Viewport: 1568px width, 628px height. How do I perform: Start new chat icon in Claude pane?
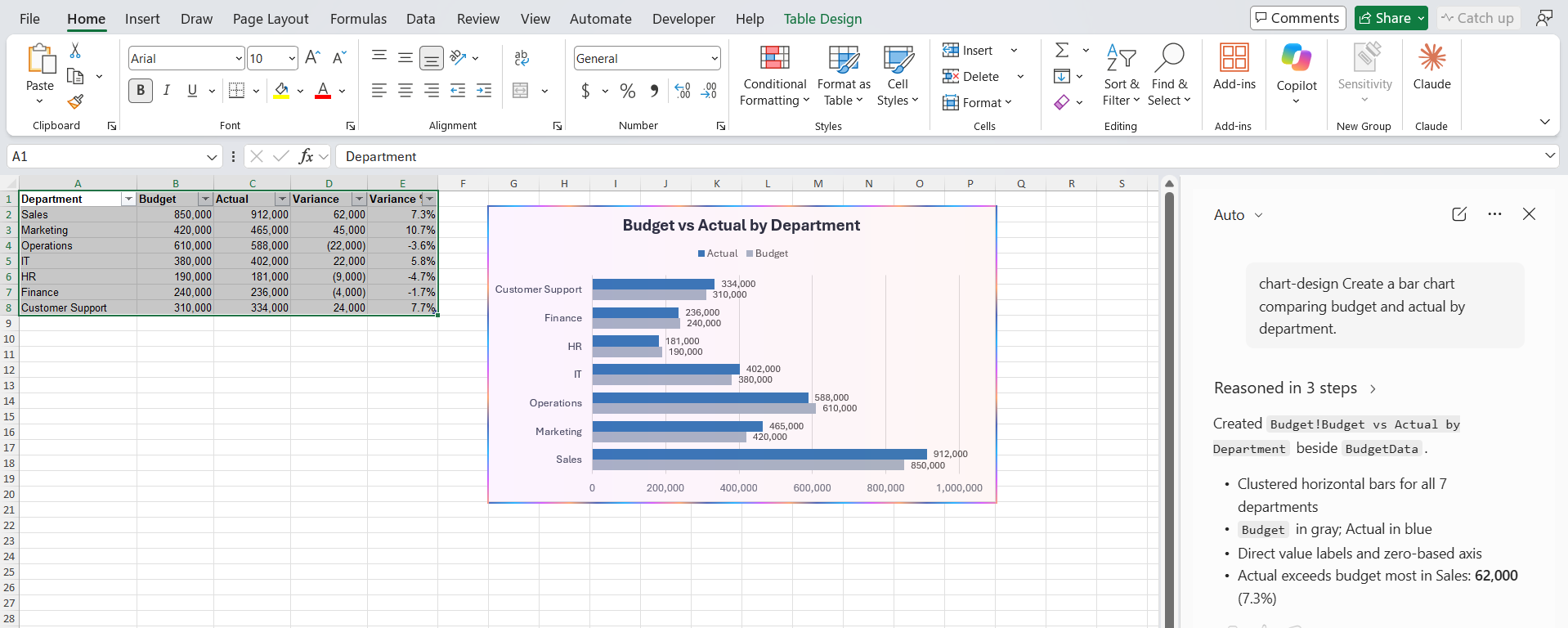pos(1459,214)
